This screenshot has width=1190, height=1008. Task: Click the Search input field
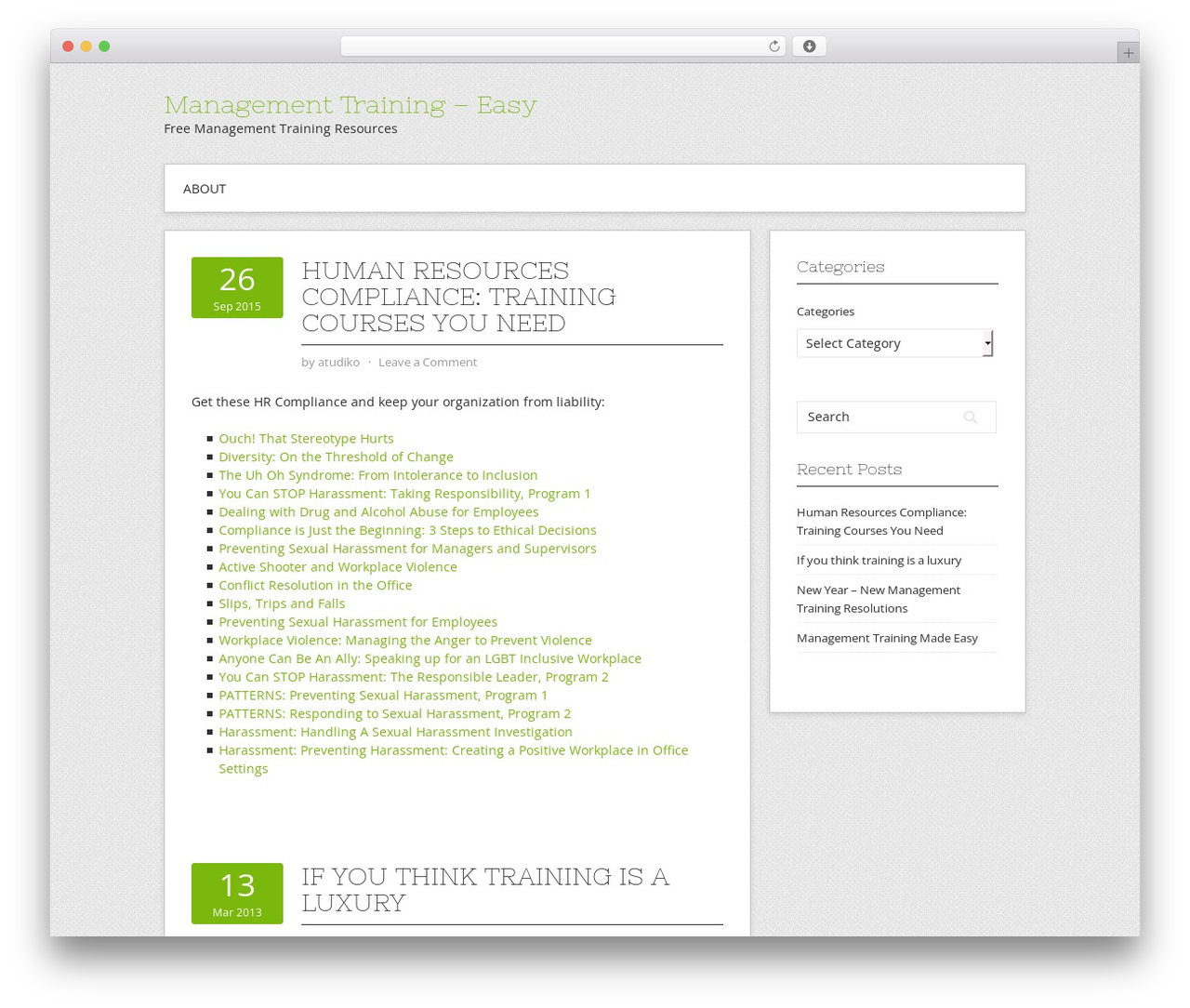tap(896, 417)
